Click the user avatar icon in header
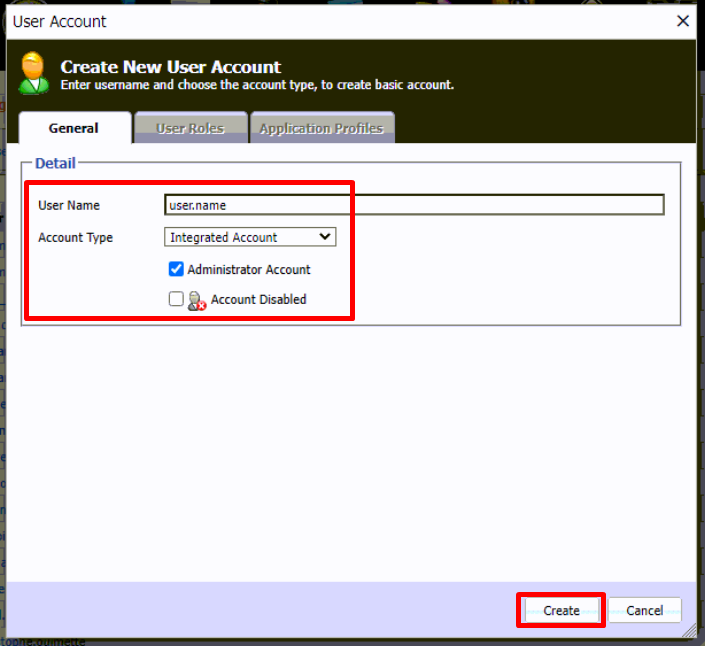Viewport: 705px width, 646px height. pos(34,73)
